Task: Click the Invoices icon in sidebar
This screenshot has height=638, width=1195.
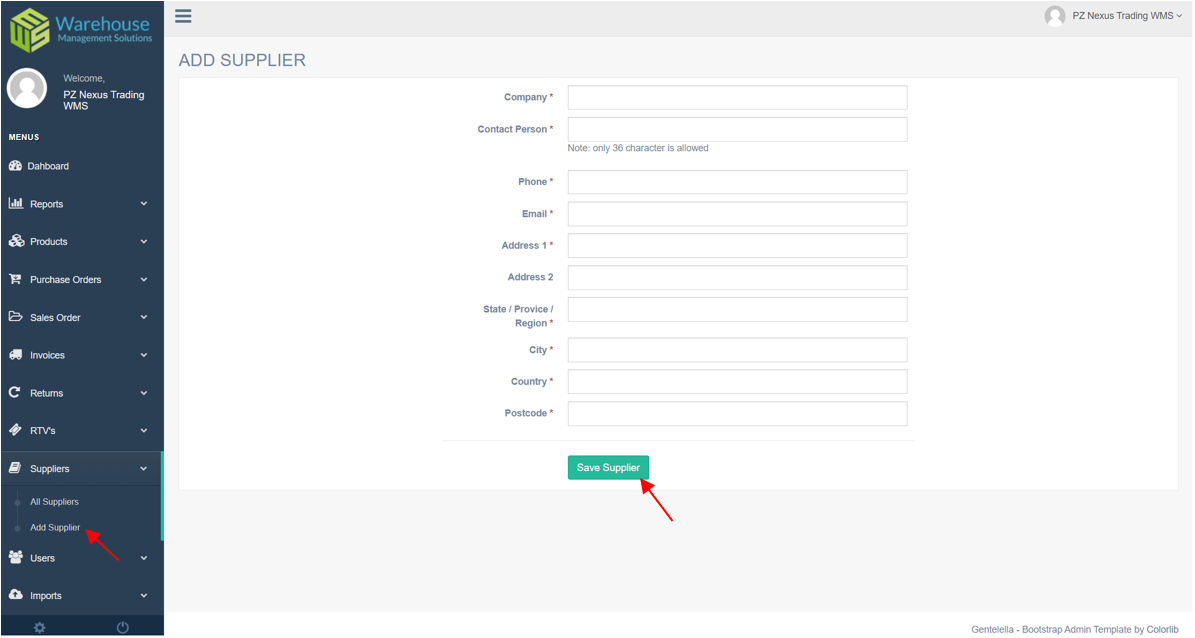Action: click(15, 355)
